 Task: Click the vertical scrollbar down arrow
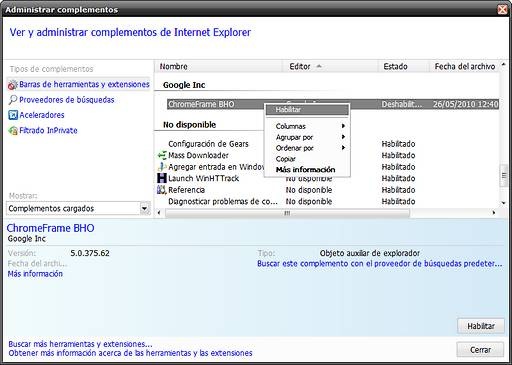(x=504, y=203)
